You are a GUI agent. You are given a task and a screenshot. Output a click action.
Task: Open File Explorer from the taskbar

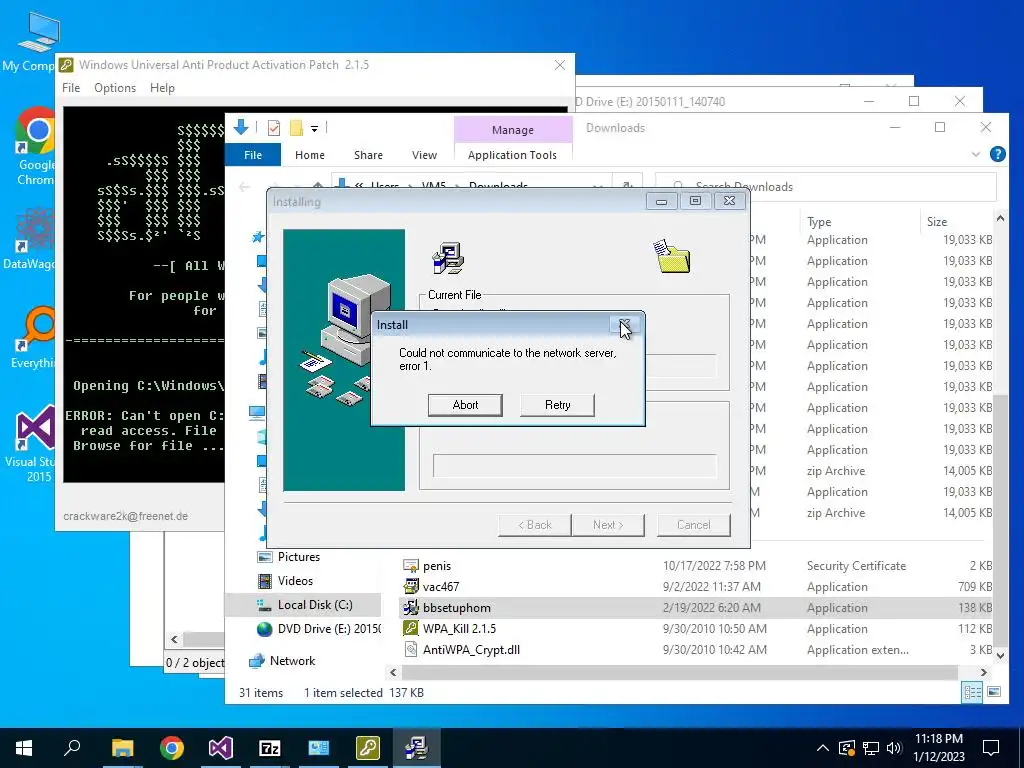(122, 748)
